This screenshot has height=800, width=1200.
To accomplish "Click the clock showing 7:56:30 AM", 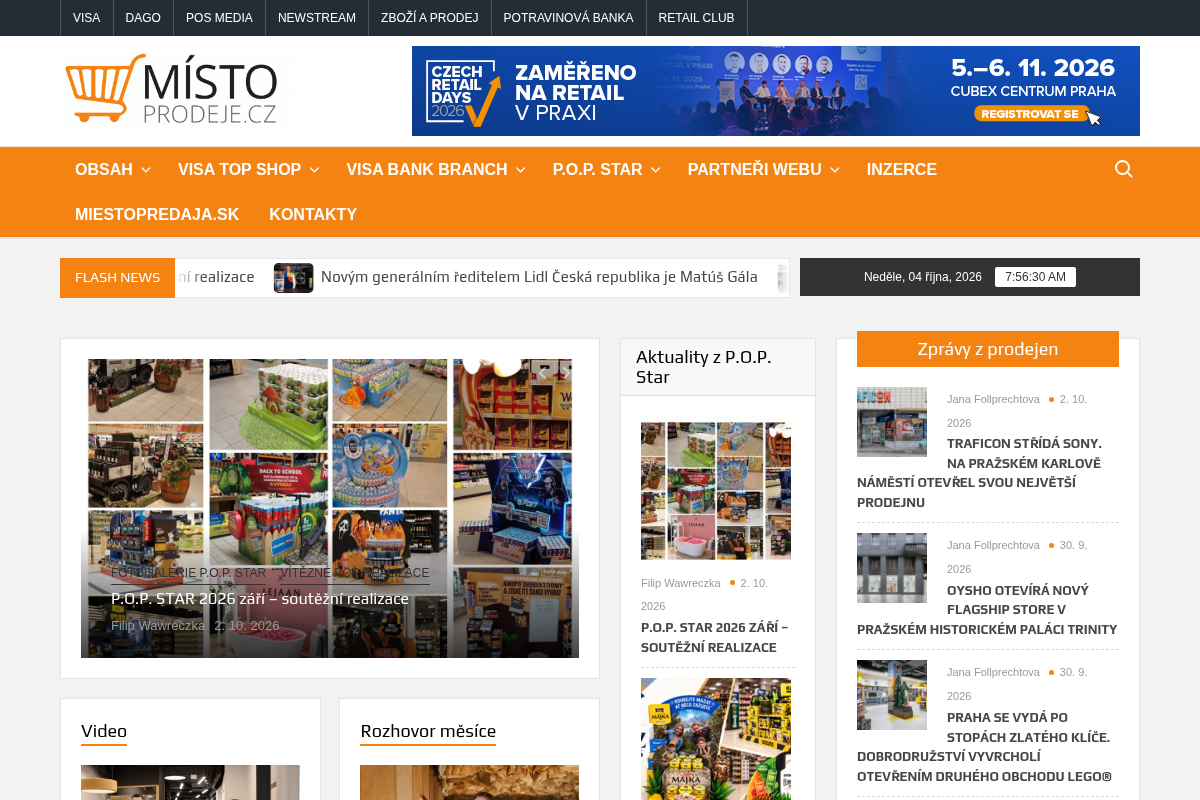I will [1035, 277].
